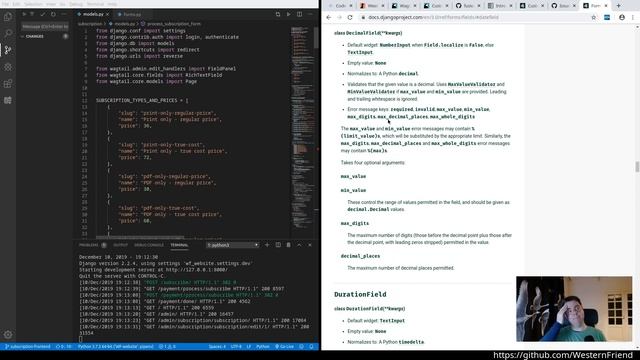Screen dimensions: 640x360
Task: Close the active Django docs Chrome tab
Action: tap(606, 6)
